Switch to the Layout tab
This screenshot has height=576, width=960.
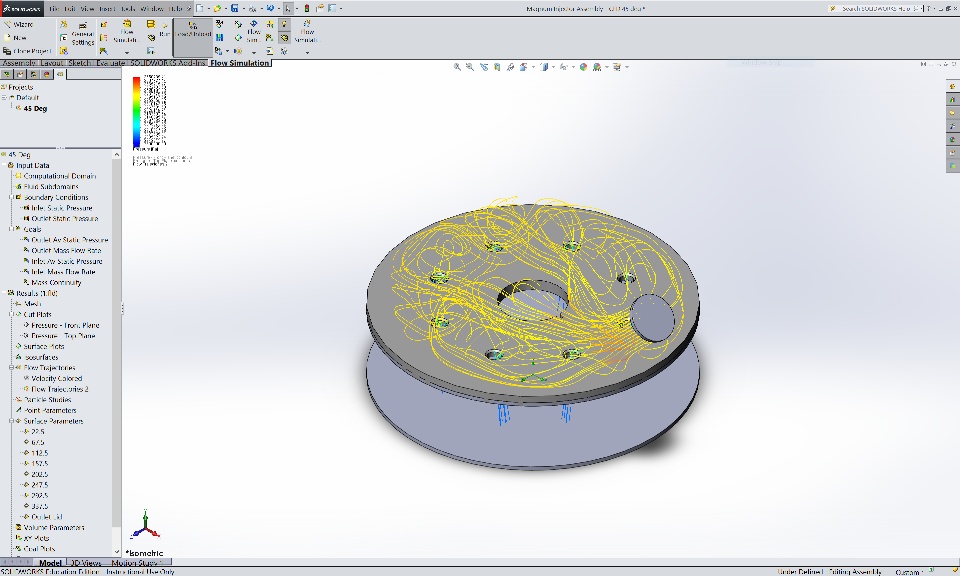[x=51, y=63]
